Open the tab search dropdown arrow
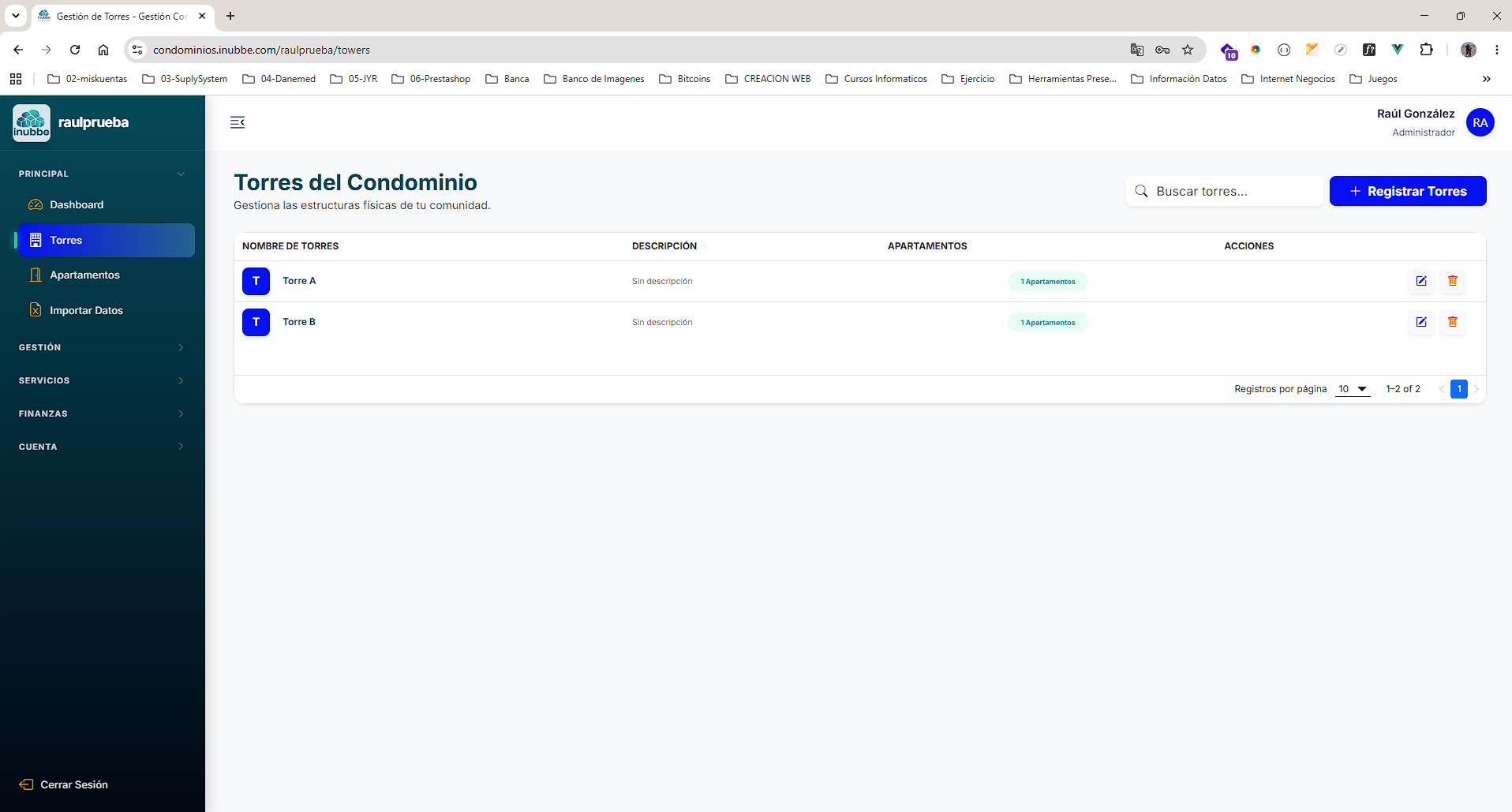The height and width of the screenshot is (812, 1512). tap(16, 16)
